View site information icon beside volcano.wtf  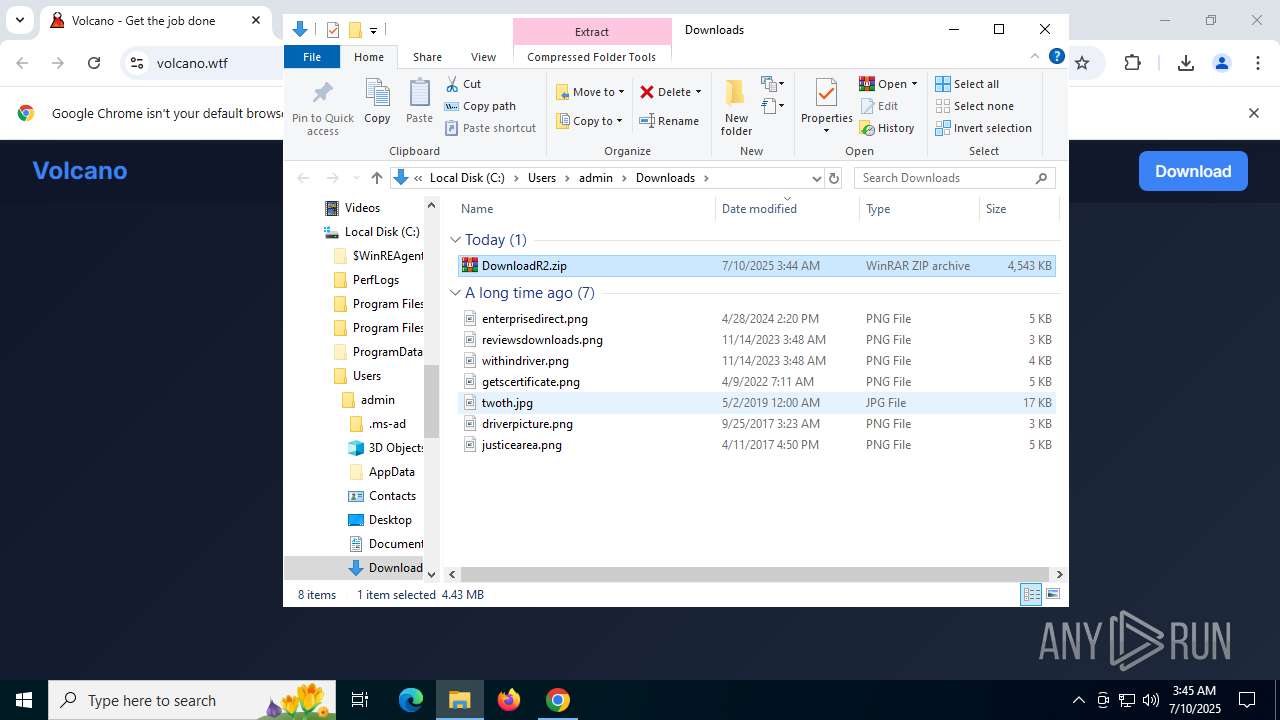[x=137, y=63]
